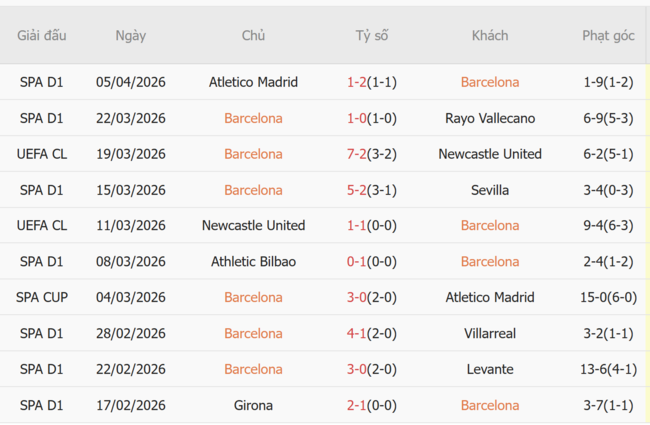650x425 pixels.
Task: Click the Levante away team name
Action: (x=489, y=369)
